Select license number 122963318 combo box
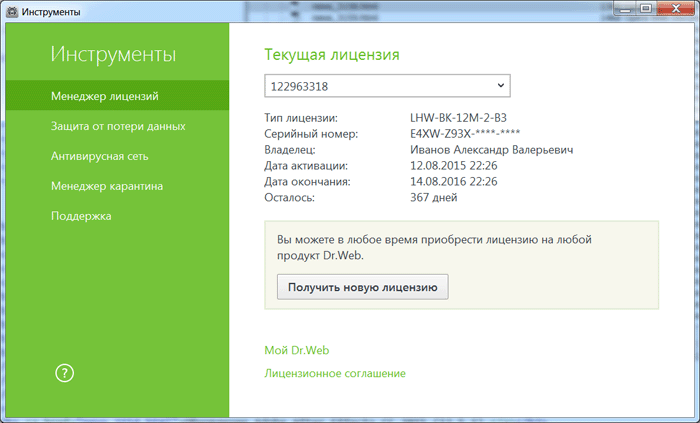This screenshot has height=423, width=700. coord(387,86)
